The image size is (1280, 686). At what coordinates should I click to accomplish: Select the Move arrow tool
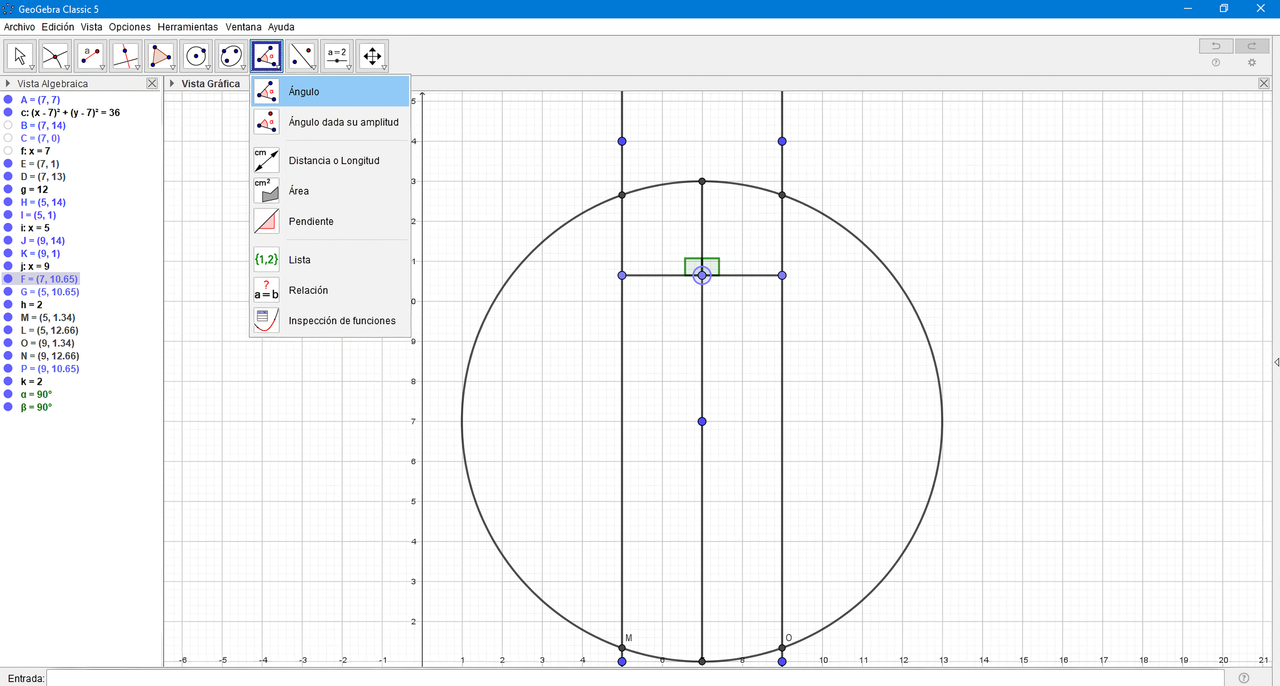pyautogui.click(x=20, y=55)
